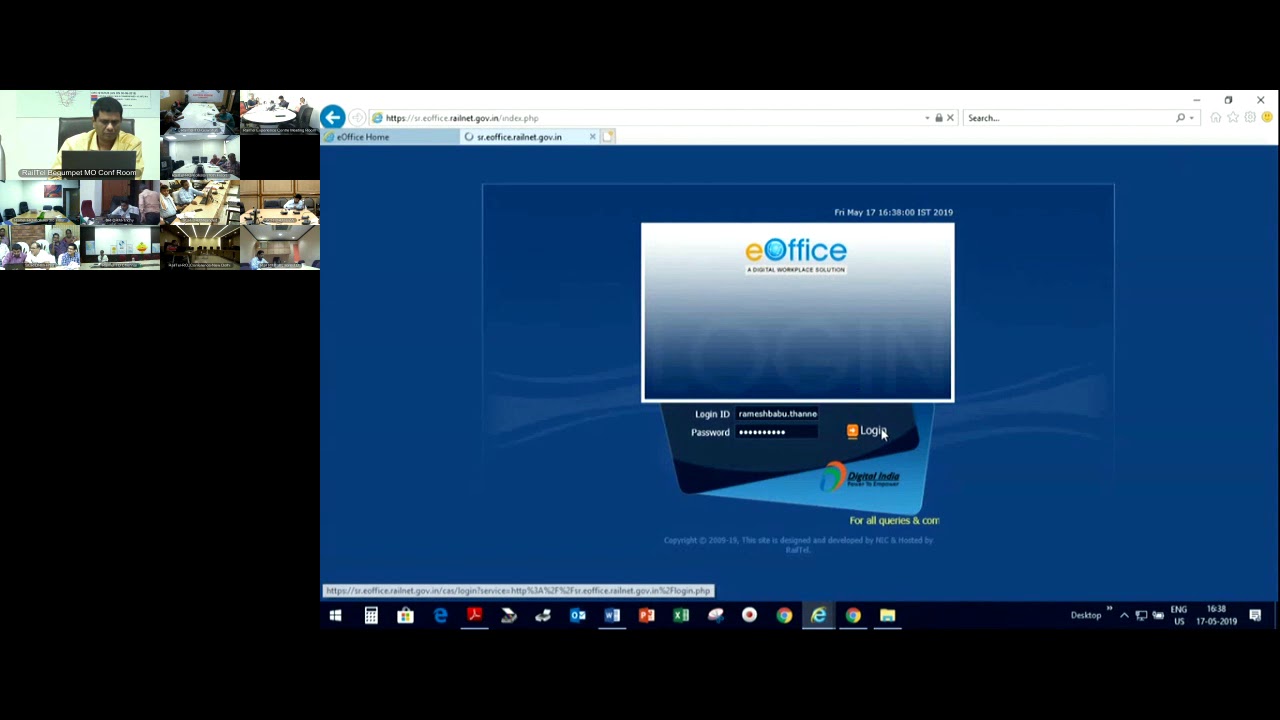Expand the search provider dropdown arrow
The height and width of the screenshot is (720, 1280).
tap(1192, 118)
